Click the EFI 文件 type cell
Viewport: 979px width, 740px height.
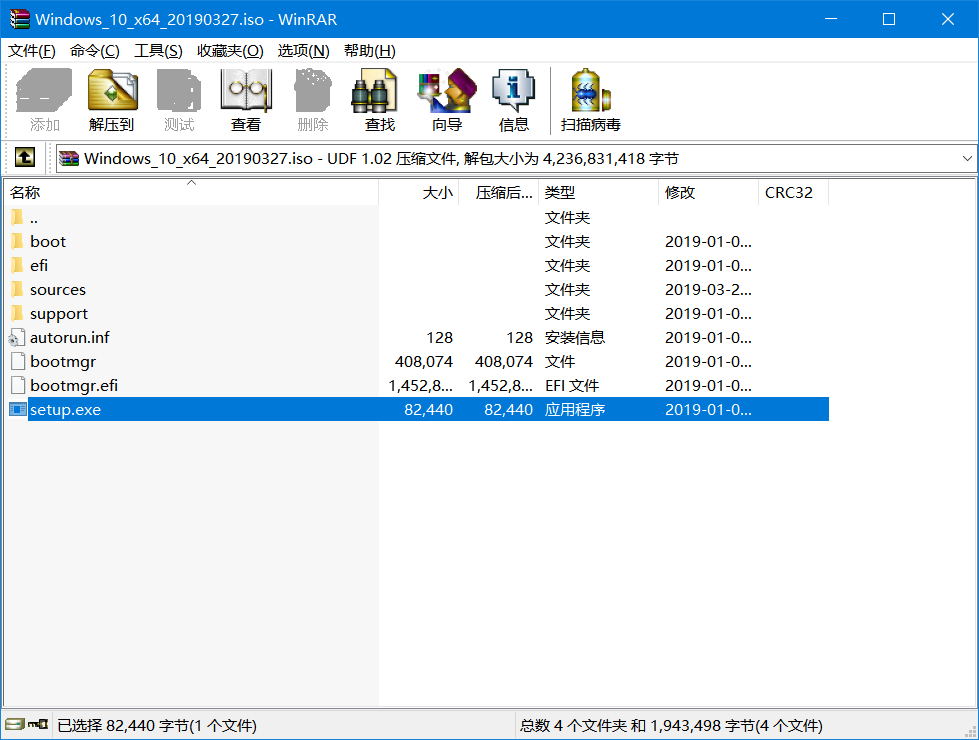(571, 385)
